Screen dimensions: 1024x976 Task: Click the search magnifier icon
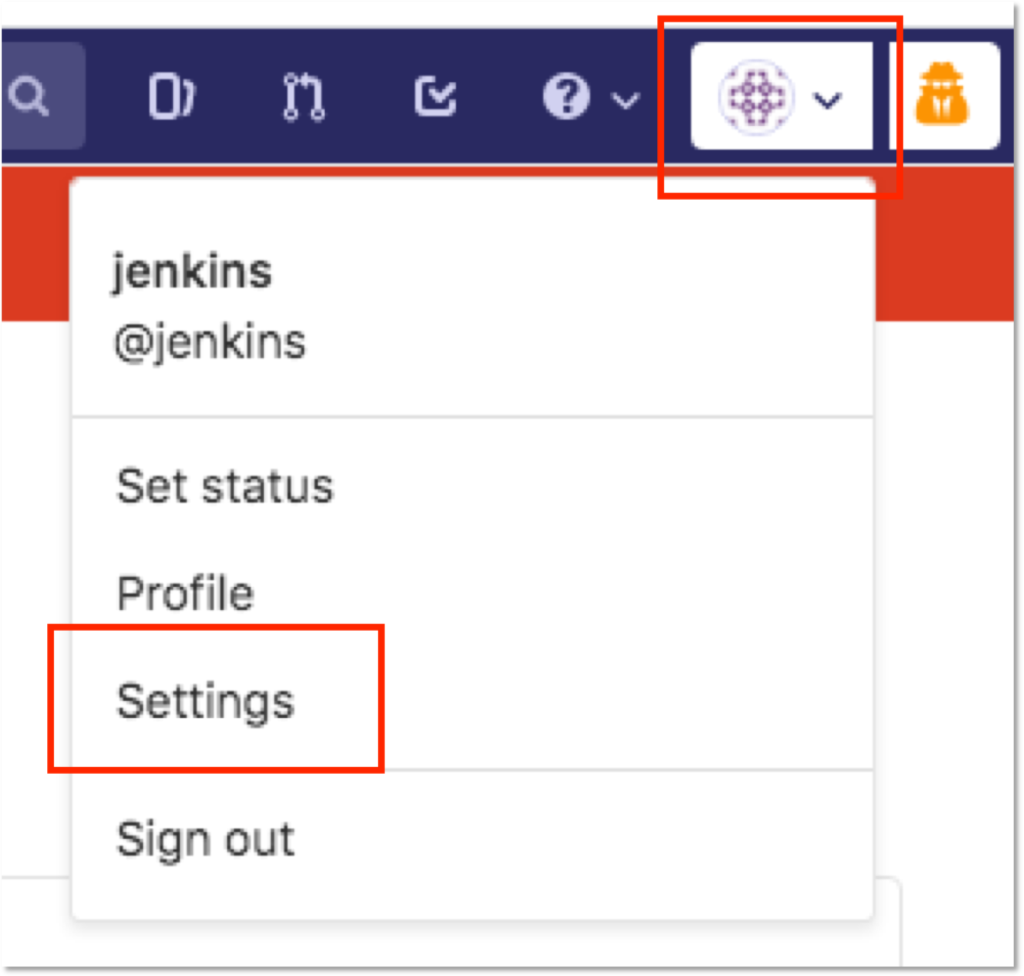click(x=29, y=97)
